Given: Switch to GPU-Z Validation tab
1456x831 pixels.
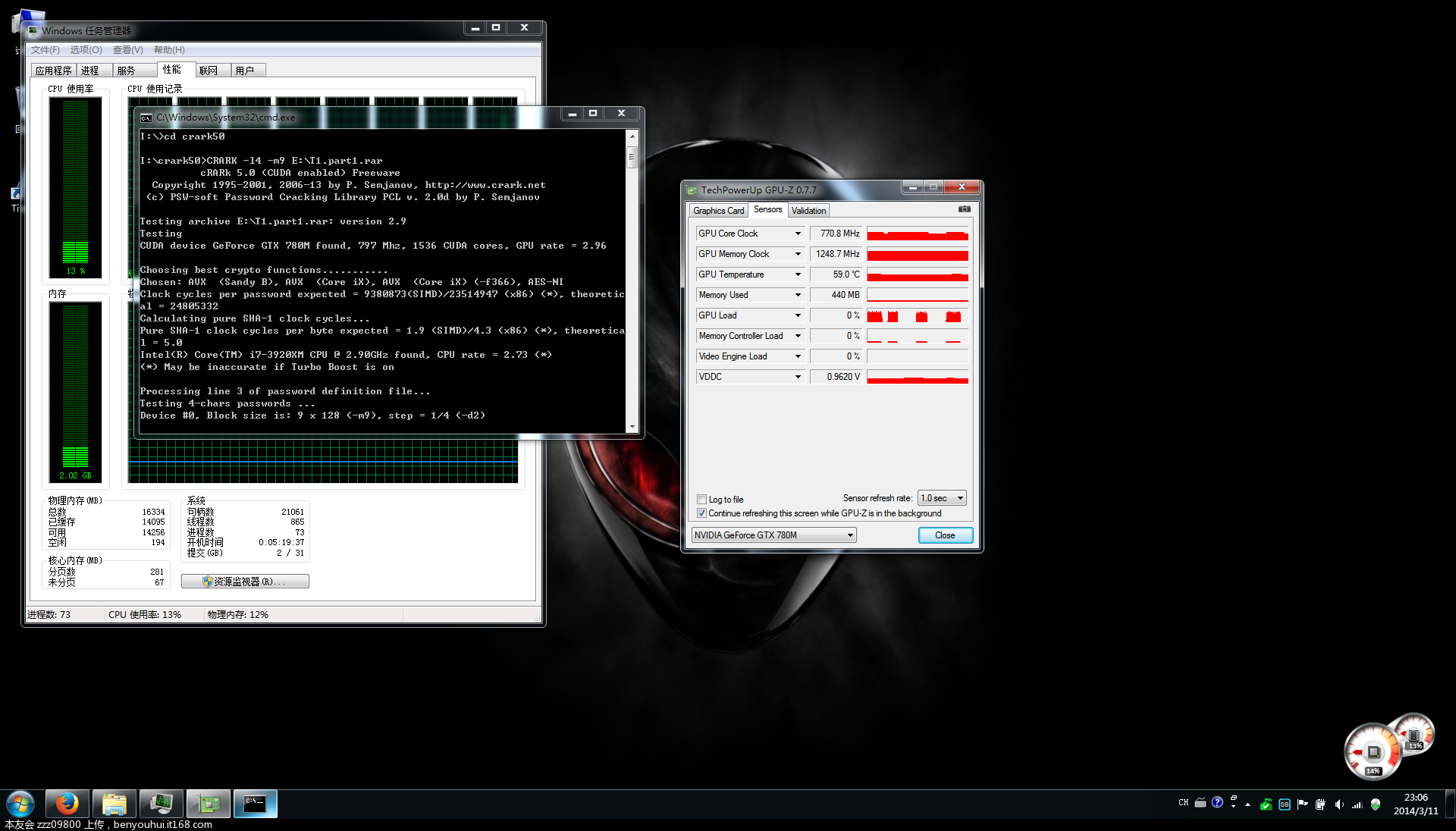Looking at the screenshot, I should [807, 210].
